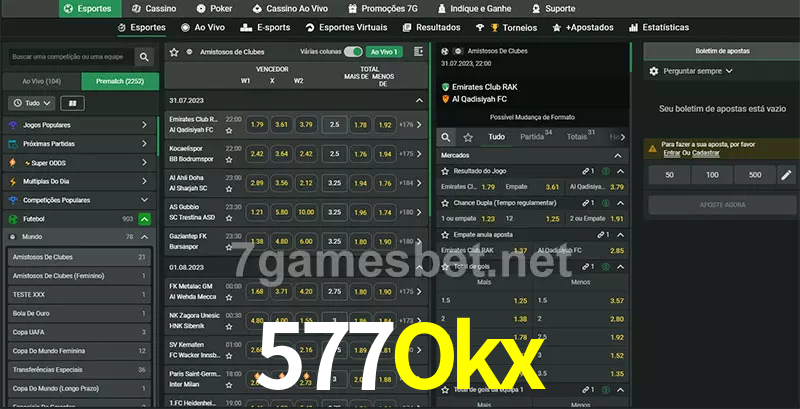Screen dimensions: 800x409
Task: Switch to the grid layout view icon
Action: (x=72, y=103)
